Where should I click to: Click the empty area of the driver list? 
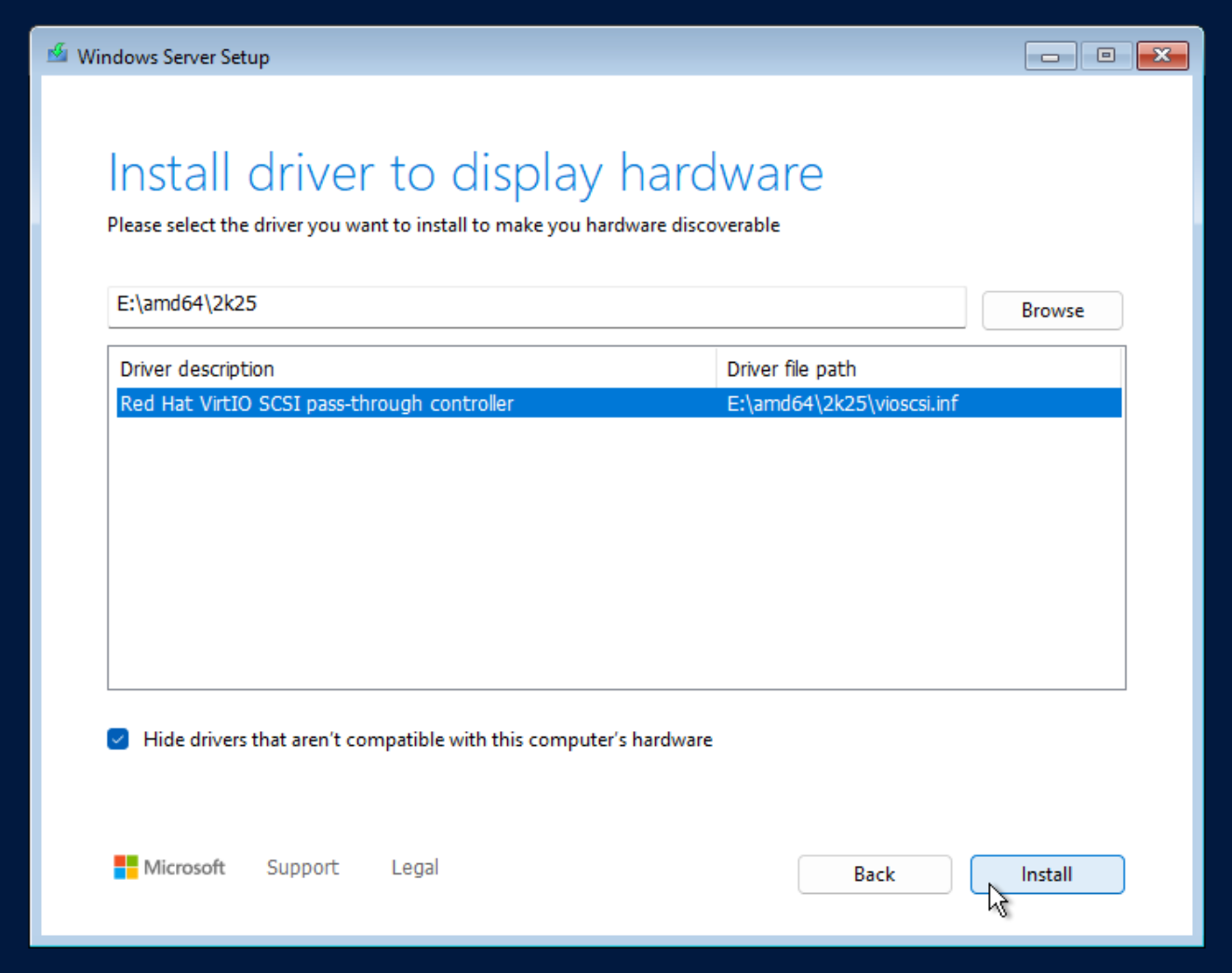616,558
